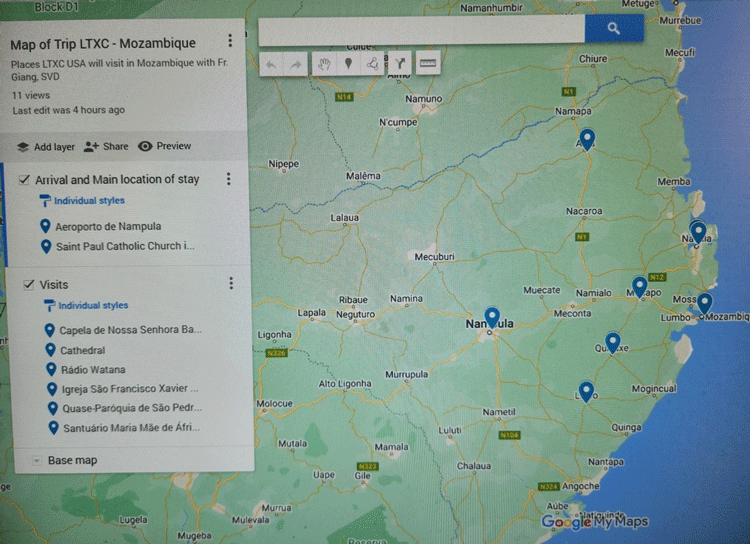Click the undo arrow in map toolbar
Viewport: 750px width, 544px height.
tap(272, 64)
